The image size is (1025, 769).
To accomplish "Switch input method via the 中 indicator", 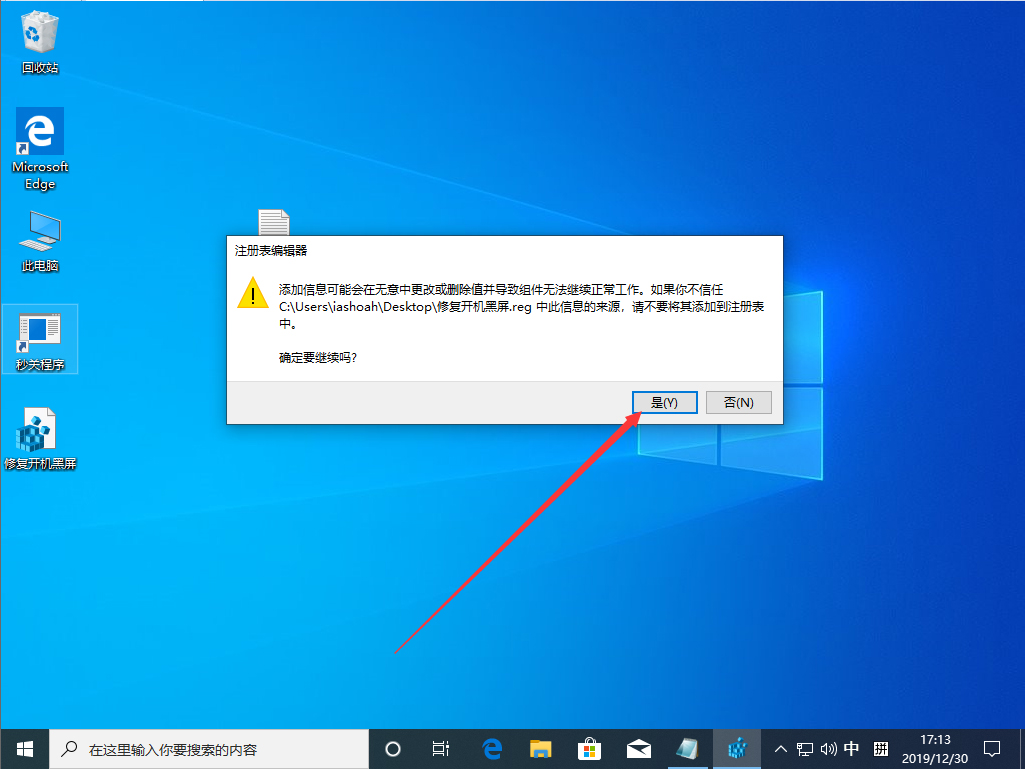I will click(853, 748).
